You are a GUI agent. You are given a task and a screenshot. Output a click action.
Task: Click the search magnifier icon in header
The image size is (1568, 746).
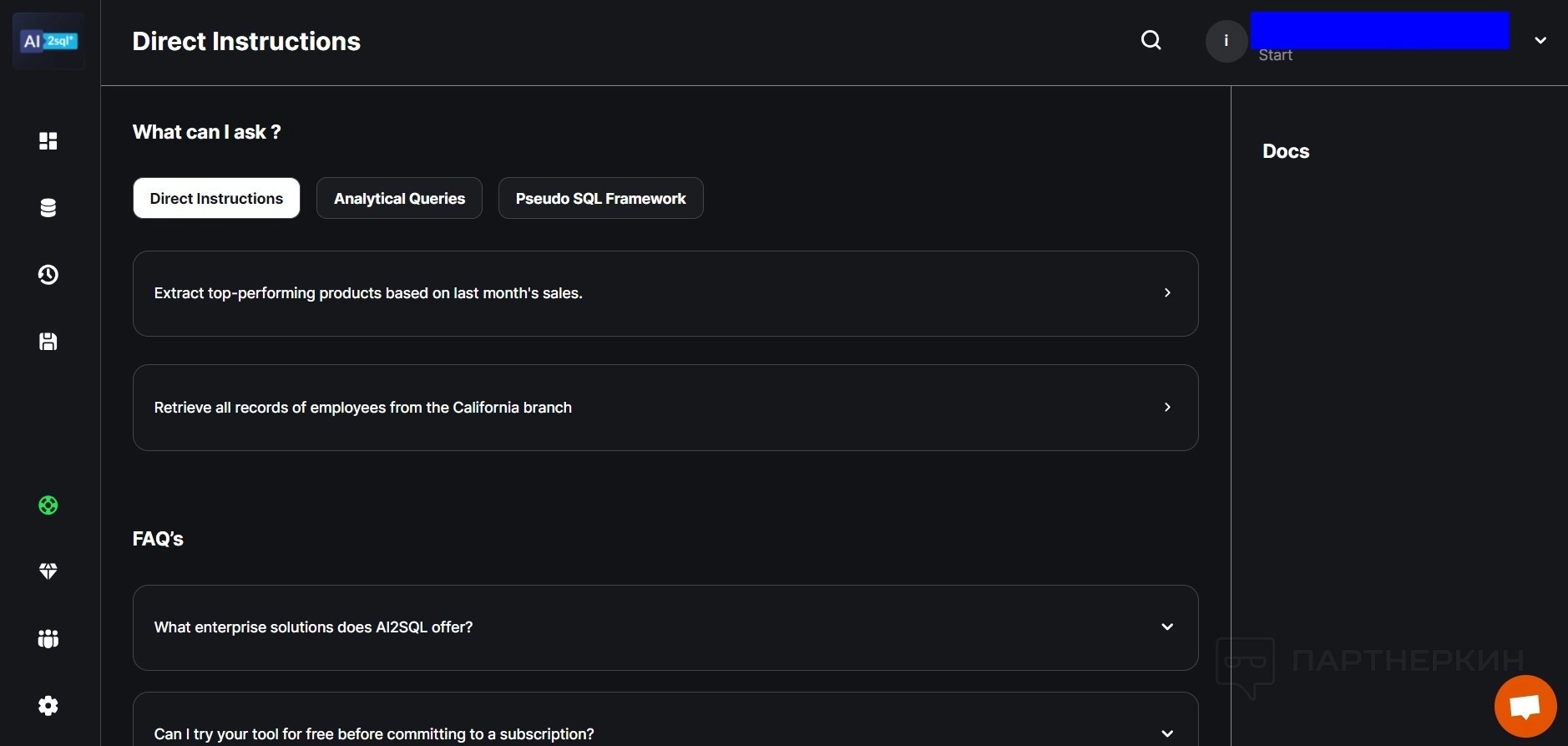[x=1151, y=40]
